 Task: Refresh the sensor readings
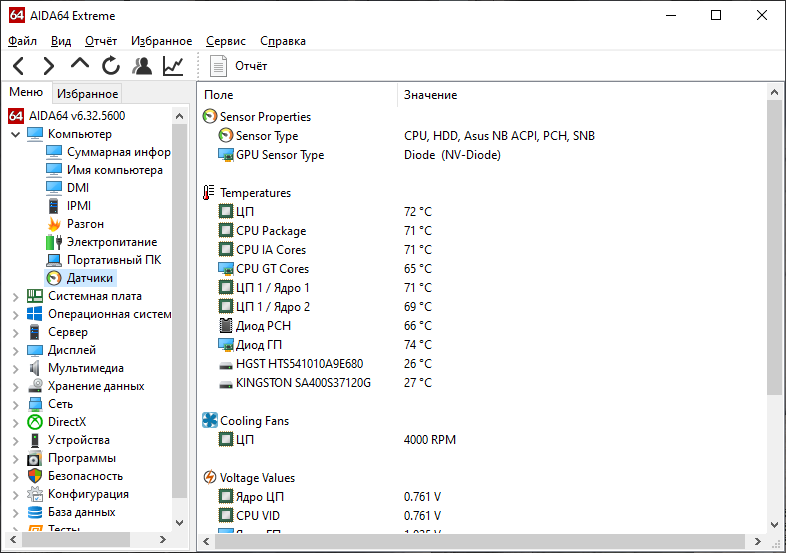tap(111, 66)
